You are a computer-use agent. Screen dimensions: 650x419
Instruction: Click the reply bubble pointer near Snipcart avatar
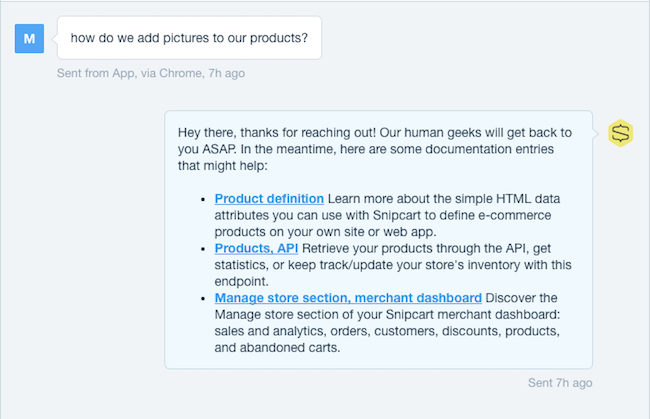tap(596, 133)
